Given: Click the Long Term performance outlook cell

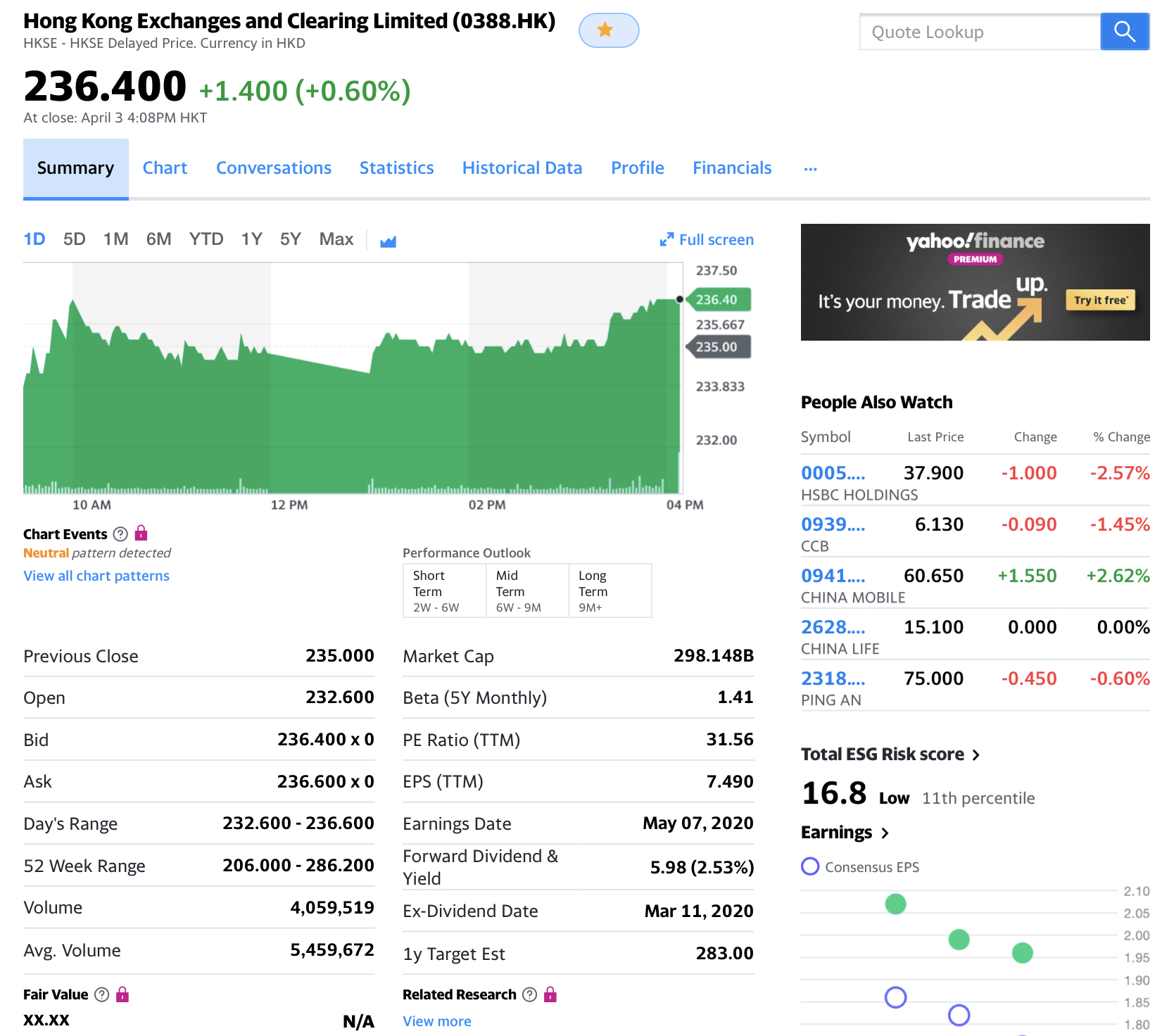Looking at the screenshot, I should [x=610, y=590].
